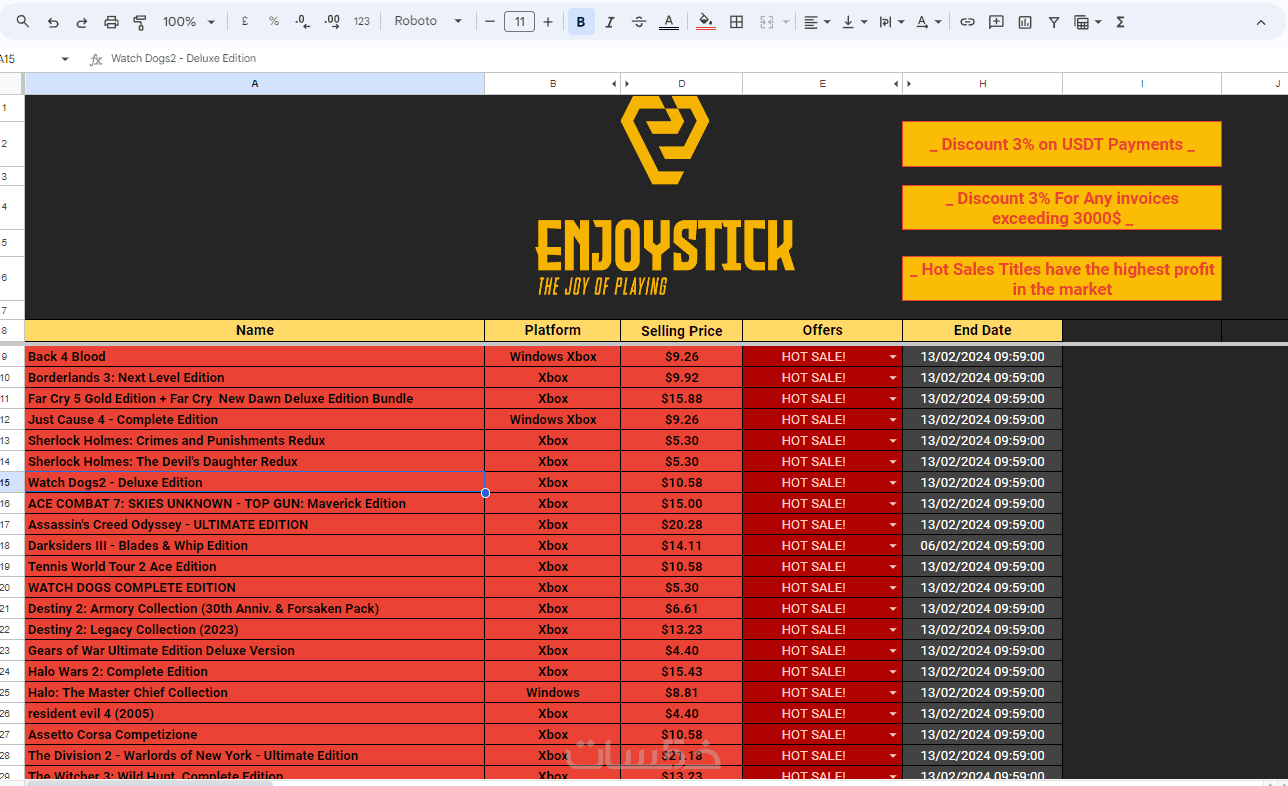Click the horizontal scrollbar thumb
This screenshot has height=786, width=1288.
150,782
